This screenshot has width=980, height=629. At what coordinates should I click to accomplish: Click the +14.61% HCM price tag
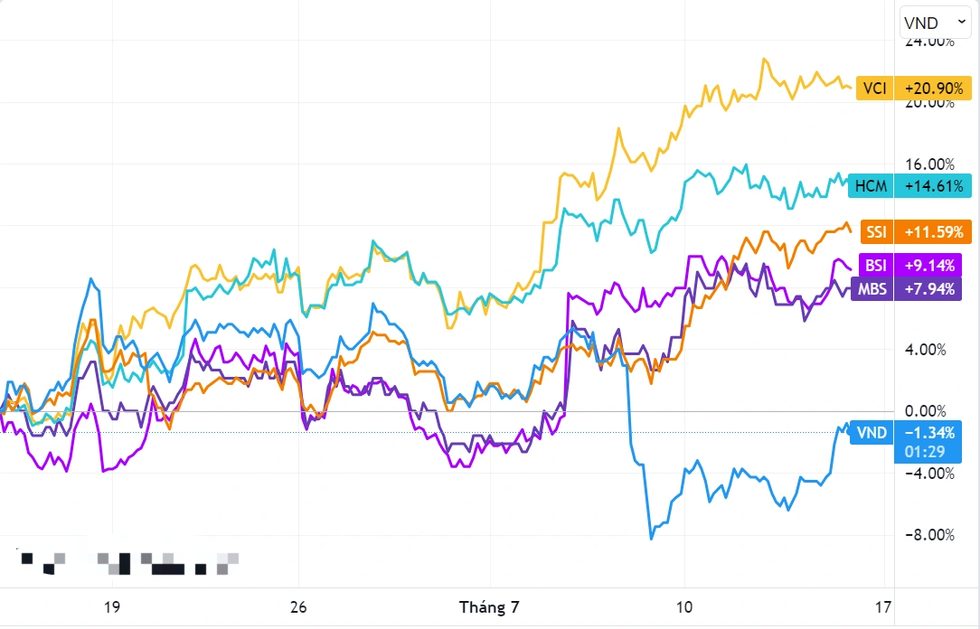[934, 185]
